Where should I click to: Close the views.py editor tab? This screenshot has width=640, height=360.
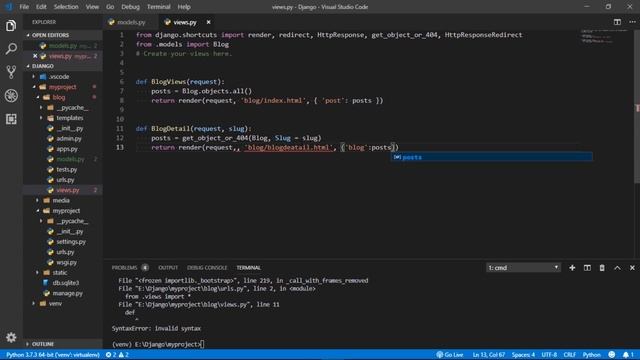pyautogui.click(x=209, y=22)
